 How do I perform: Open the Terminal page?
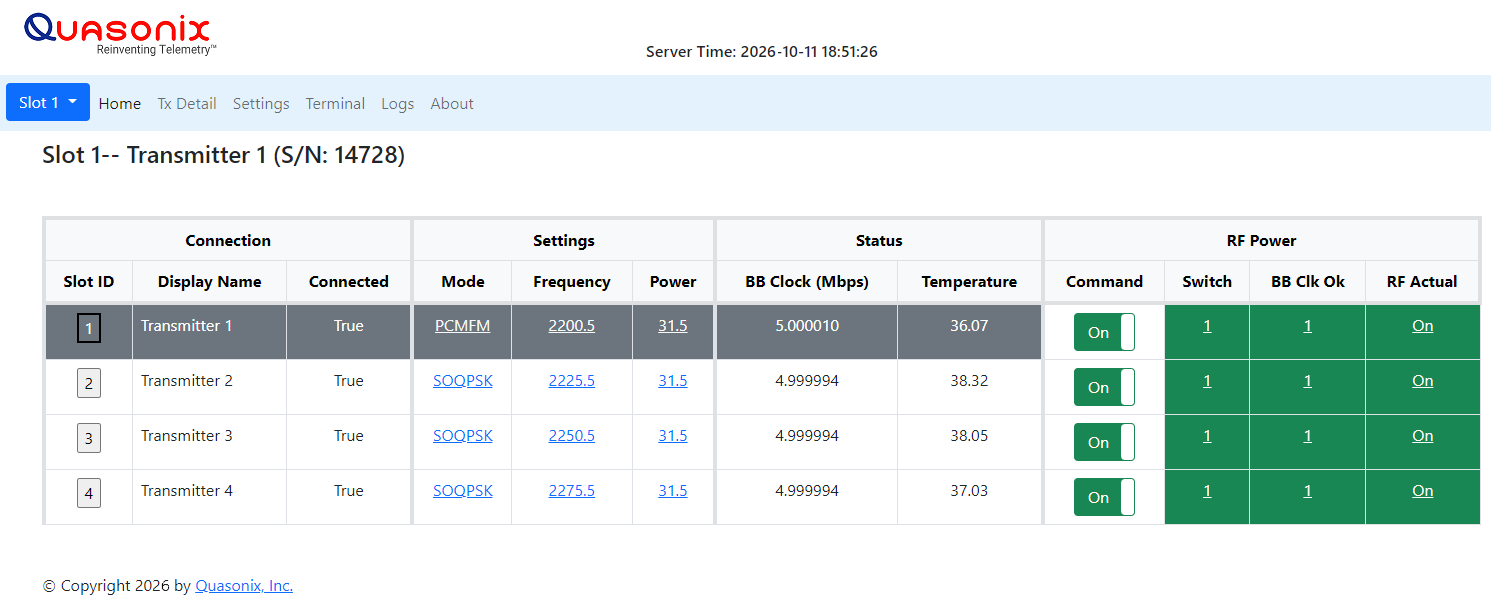335,103
